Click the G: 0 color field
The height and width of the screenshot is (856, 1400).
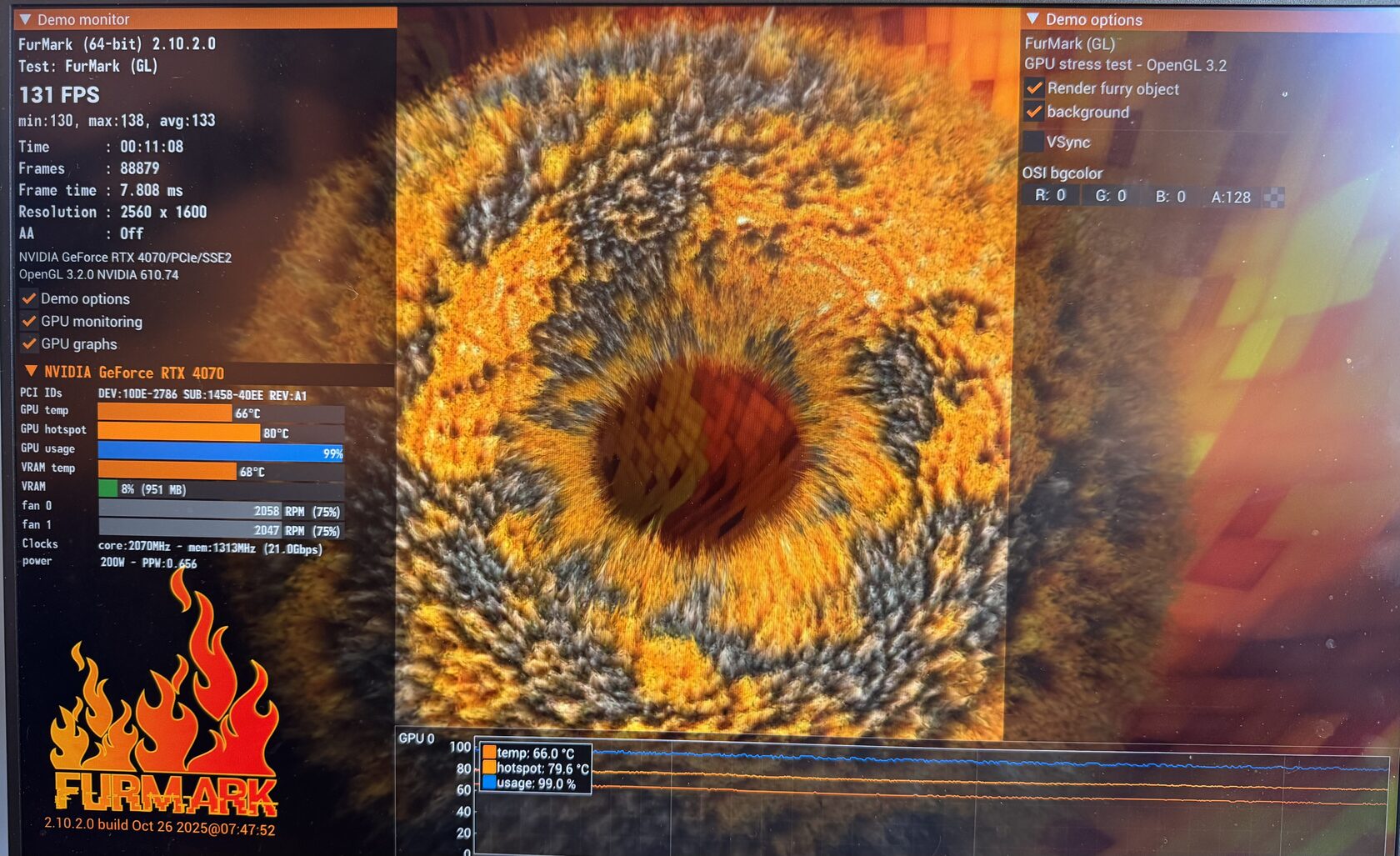pyautogui.click(x=1110, y=196)
